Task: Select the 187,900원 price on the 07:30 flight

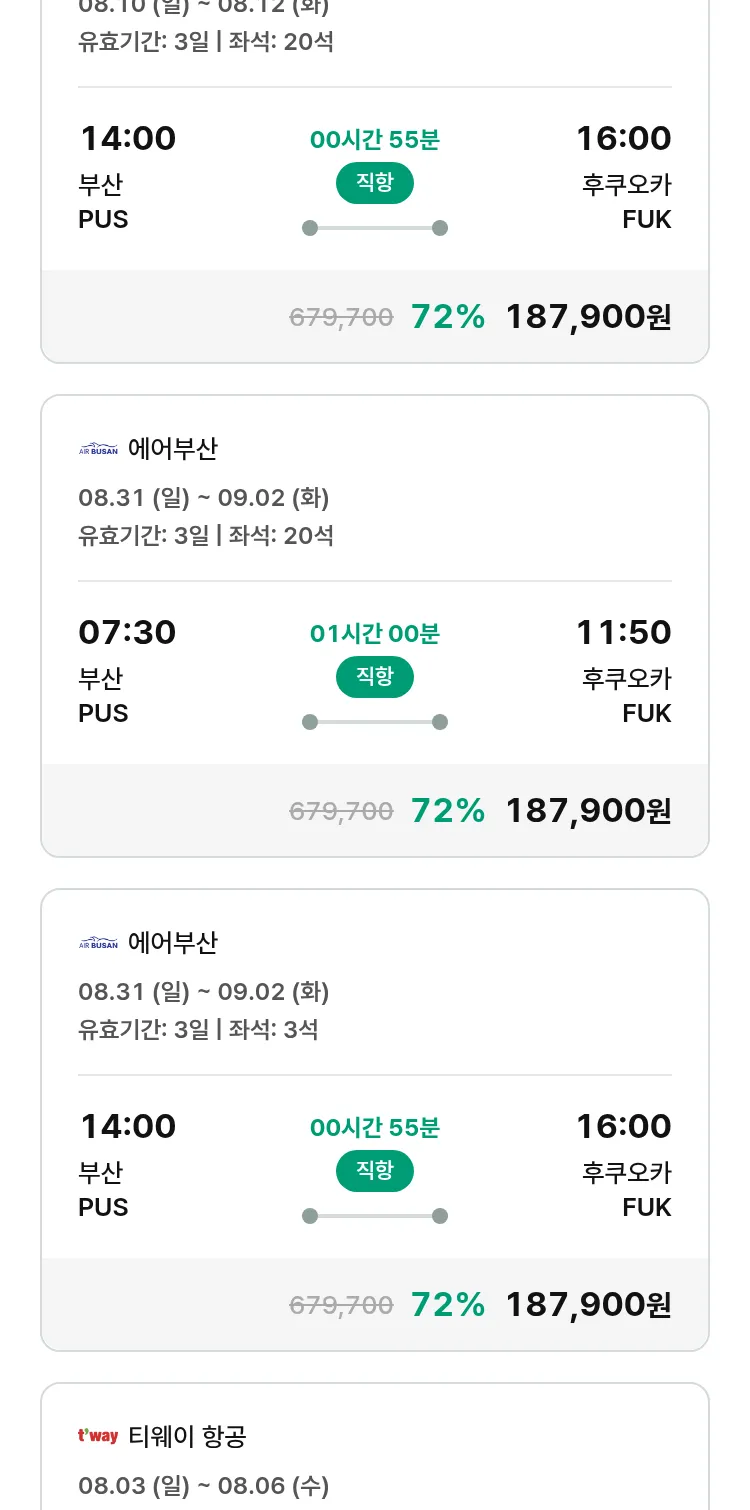Action: 588,810
